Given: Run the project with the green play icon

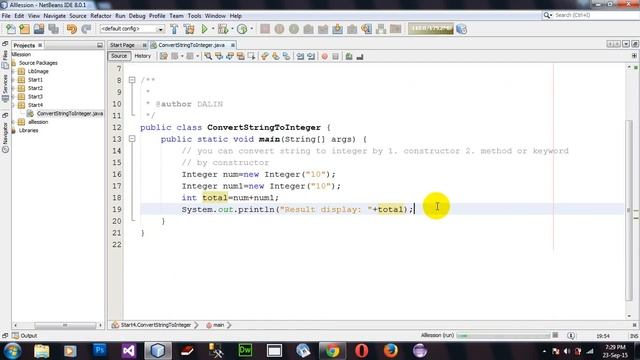Looking at the screenshot, I should pos(204,29).
